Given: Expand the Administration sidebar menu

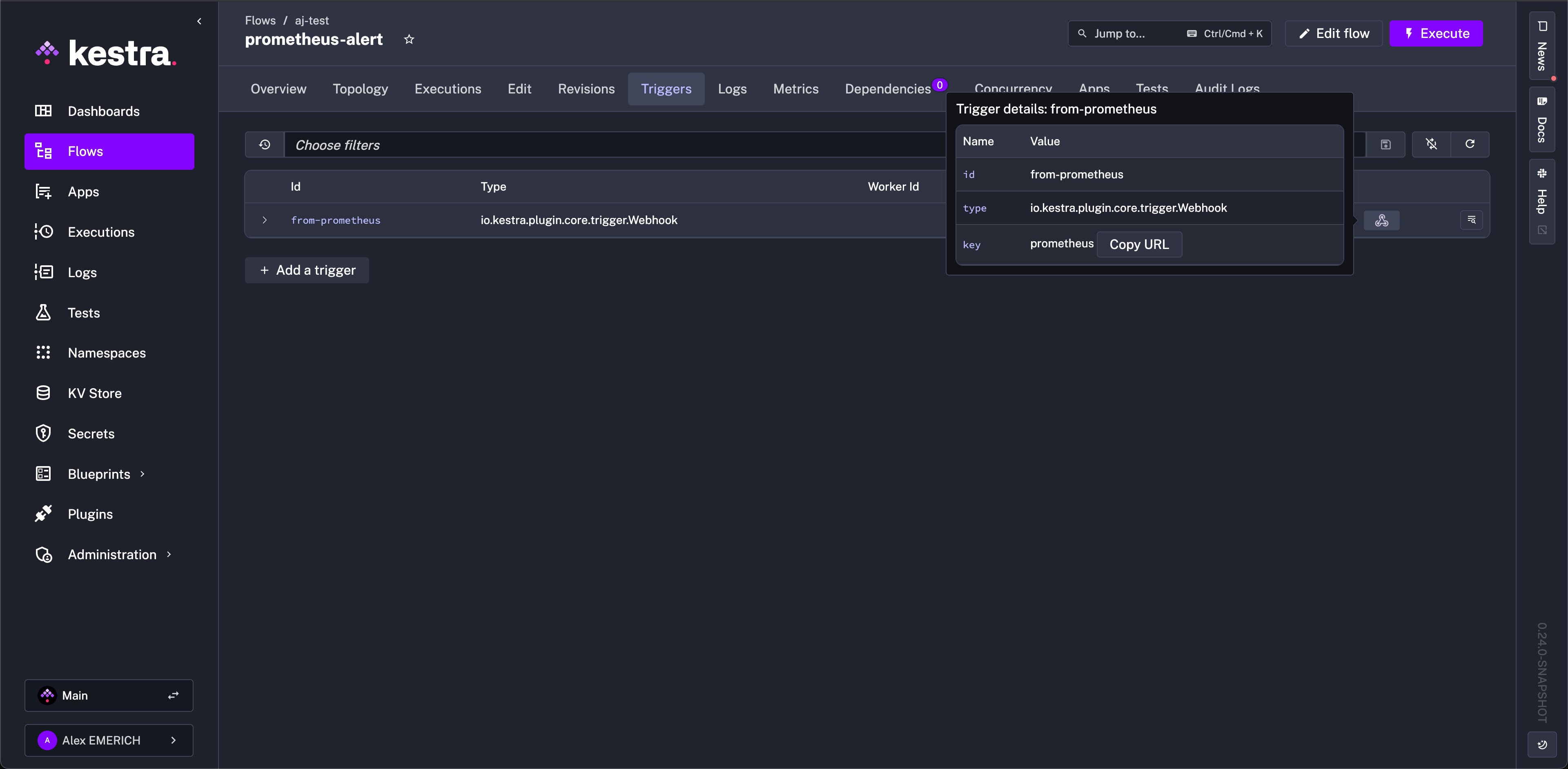Looking at the screenshot, I should (113, 554).
